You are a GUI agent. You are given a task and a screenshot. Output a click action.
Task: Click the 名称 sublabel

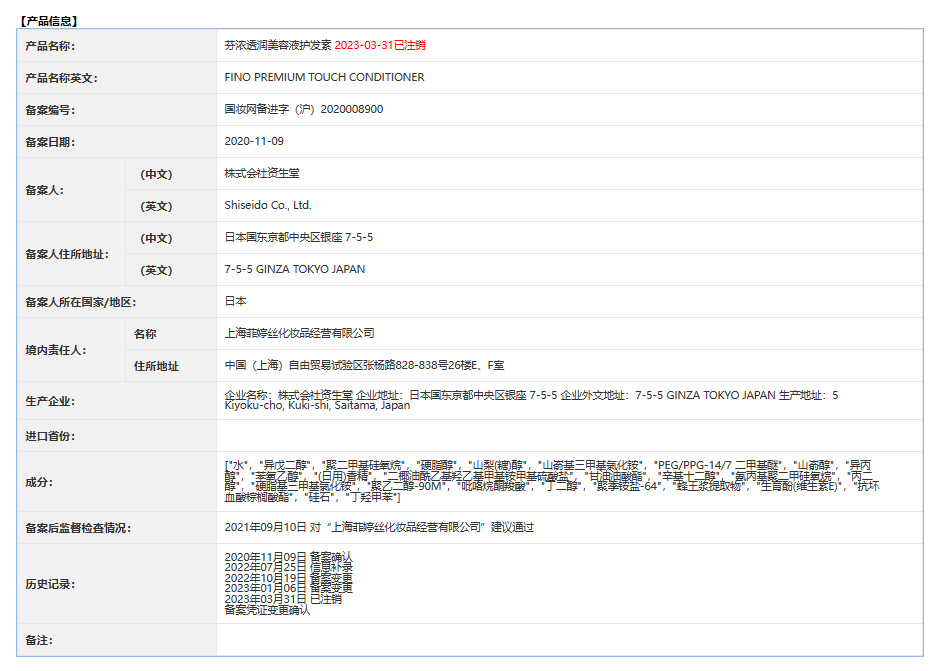pos(145,334)
